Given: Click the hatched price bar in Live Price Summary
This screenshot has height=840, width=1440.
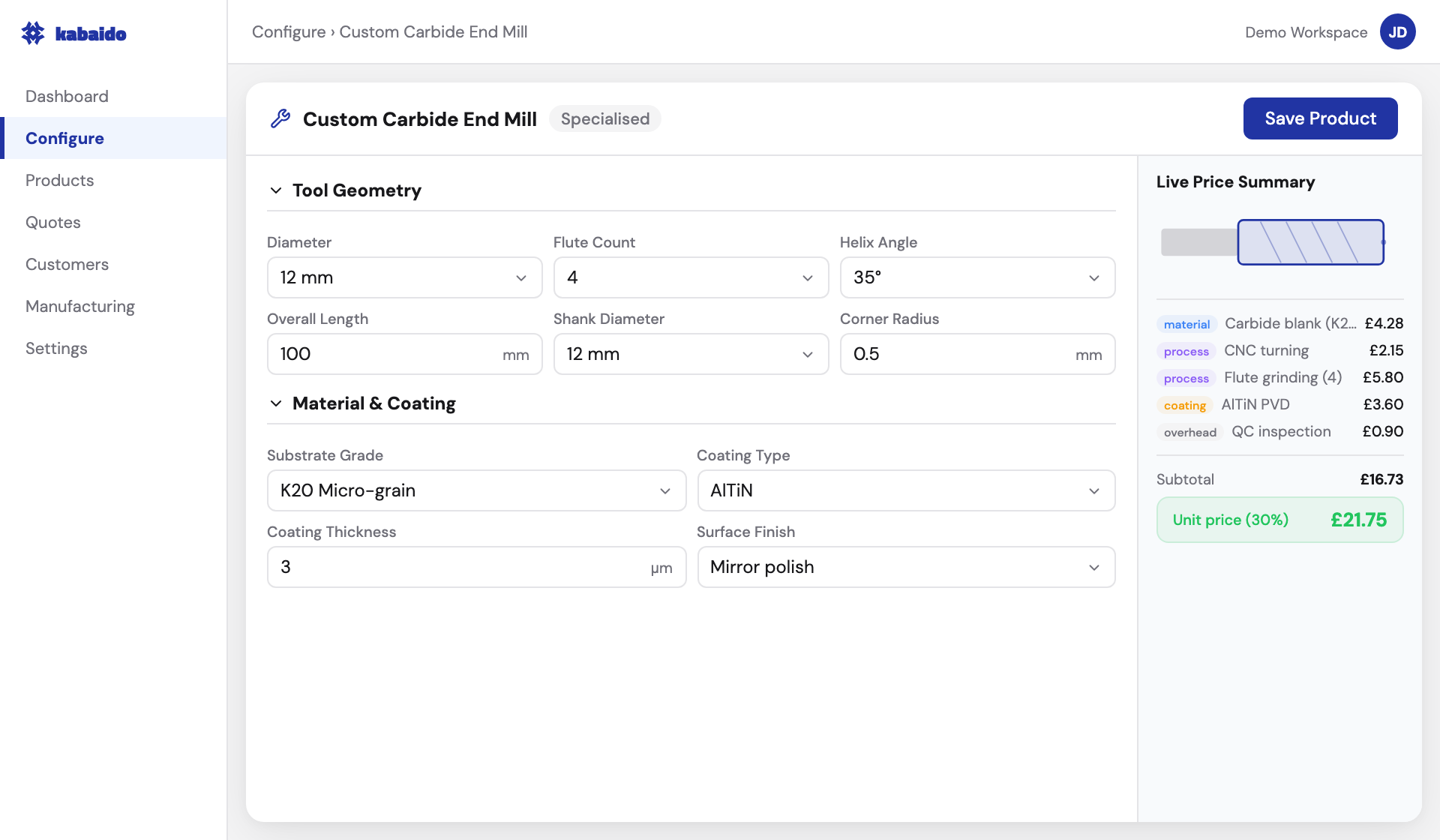Looking at the screenshot, I should point(1310,241).
